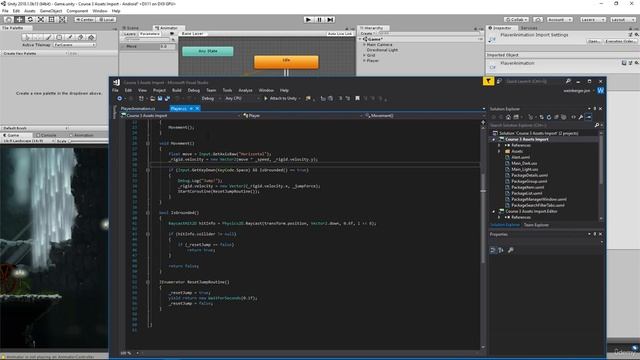Start Unity Play mode
The image size is (640, 360).
tap(309, 19)
